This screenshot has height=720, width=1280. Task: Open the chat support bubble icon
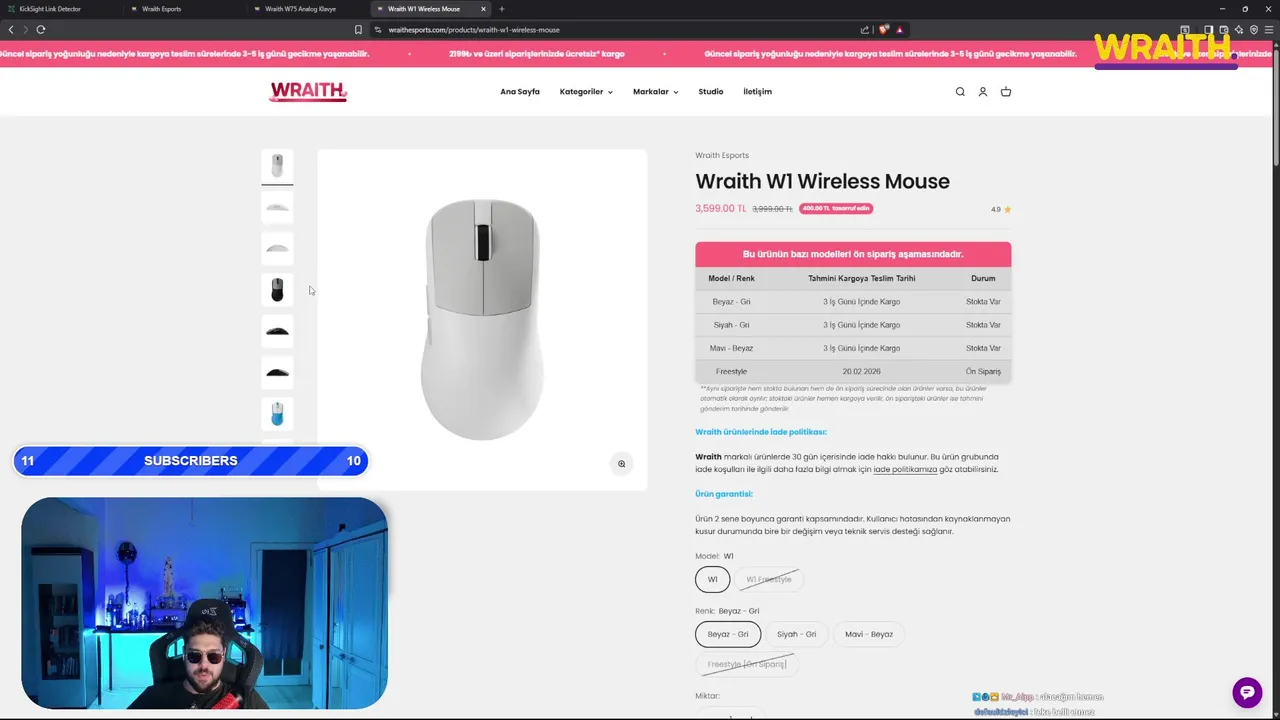[x=1247, y=692]
